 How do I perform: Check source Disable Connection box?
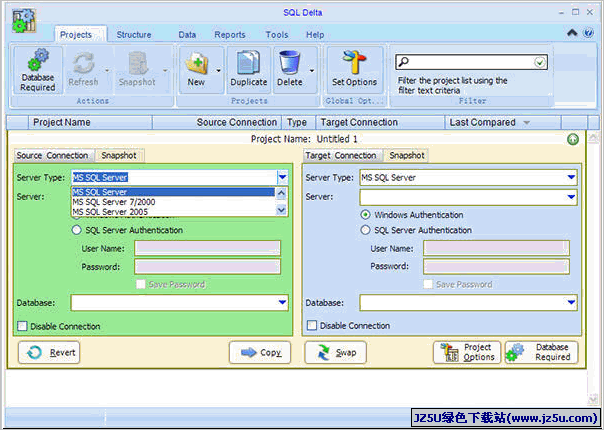pyautogui.click(x=22, y=326)
